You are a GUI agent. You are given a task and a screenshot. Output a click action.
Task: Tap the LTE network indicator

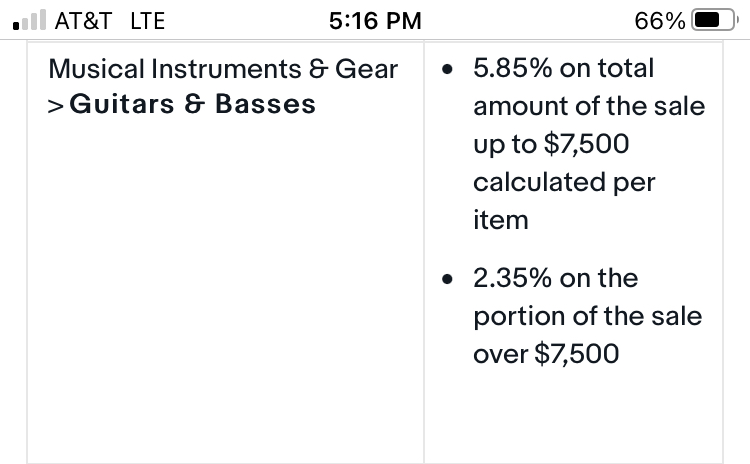[148, 21]
